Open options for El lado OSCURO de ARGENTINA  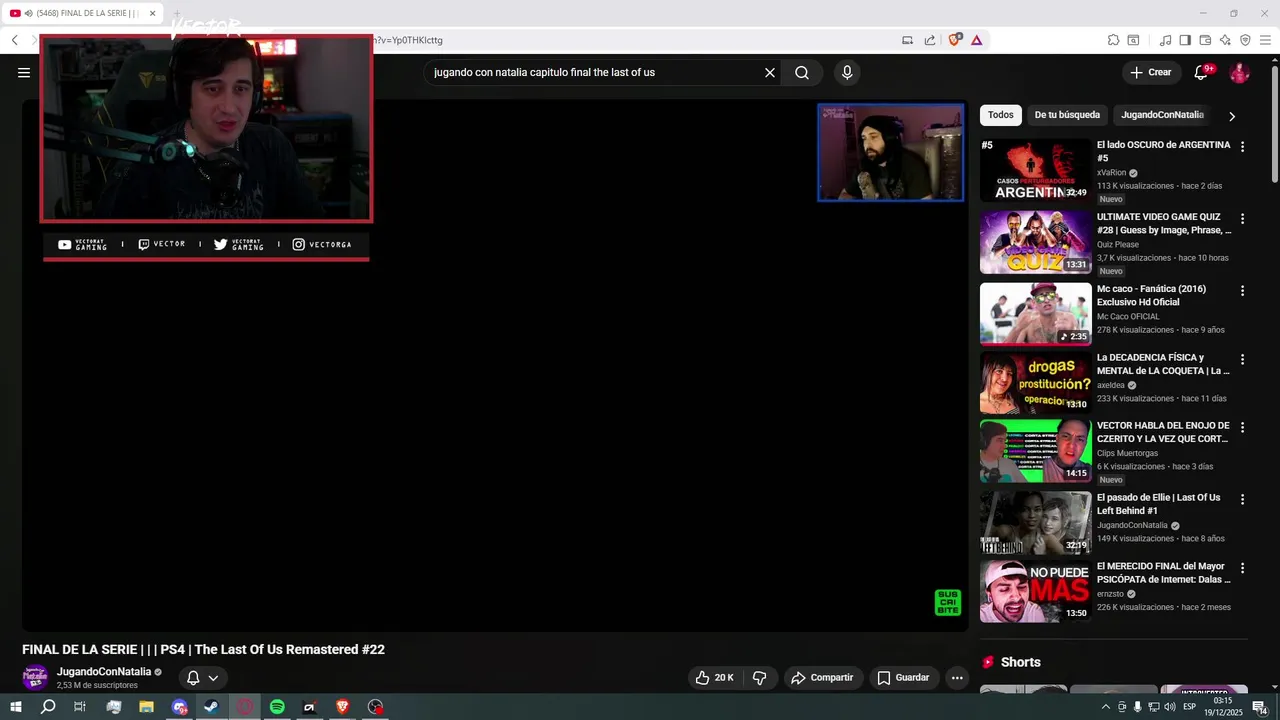pyautogui.click(x=1242, y=146)
